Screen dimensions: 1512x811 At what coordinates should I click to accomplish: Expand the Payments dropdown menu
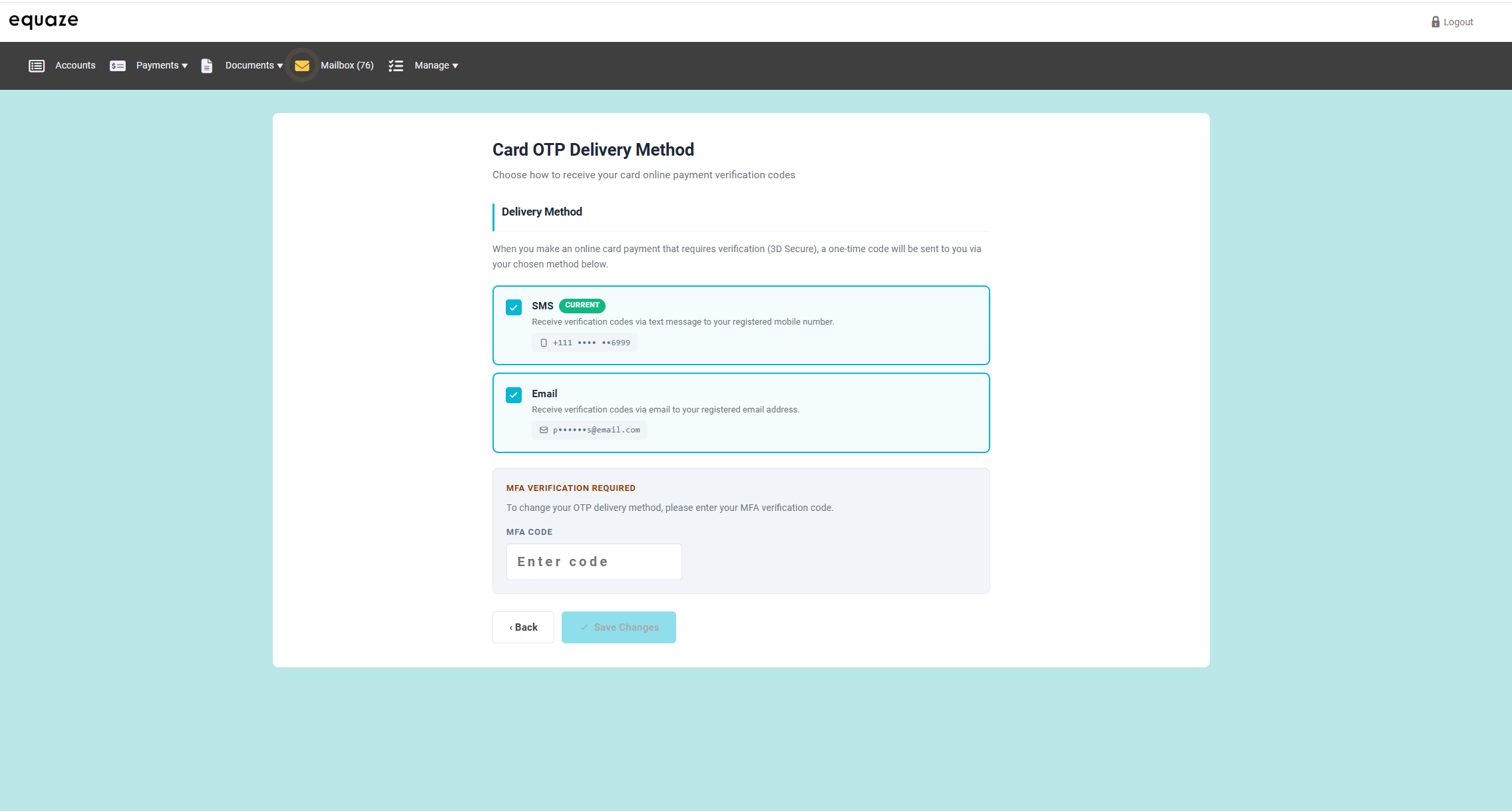162,66
